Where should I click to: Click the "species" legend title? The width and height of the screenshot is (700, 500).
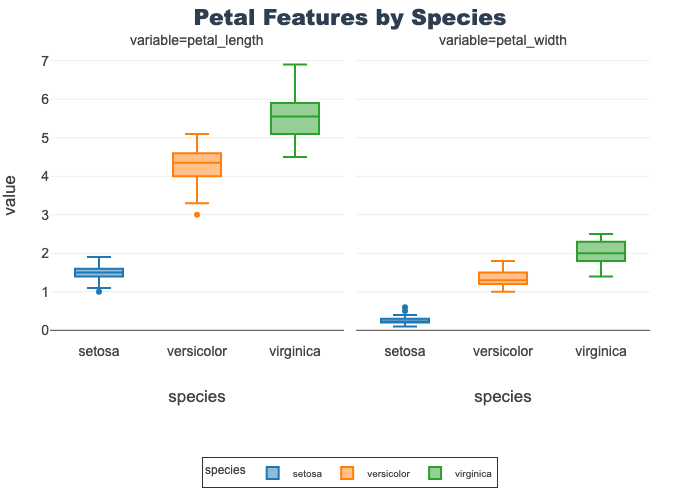pyautogui.click(x=225, y=469)
